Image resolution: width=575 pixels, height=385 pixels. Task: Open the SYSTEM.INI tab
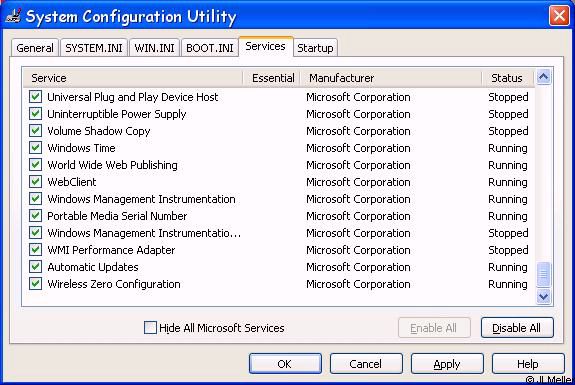point(94,48)
